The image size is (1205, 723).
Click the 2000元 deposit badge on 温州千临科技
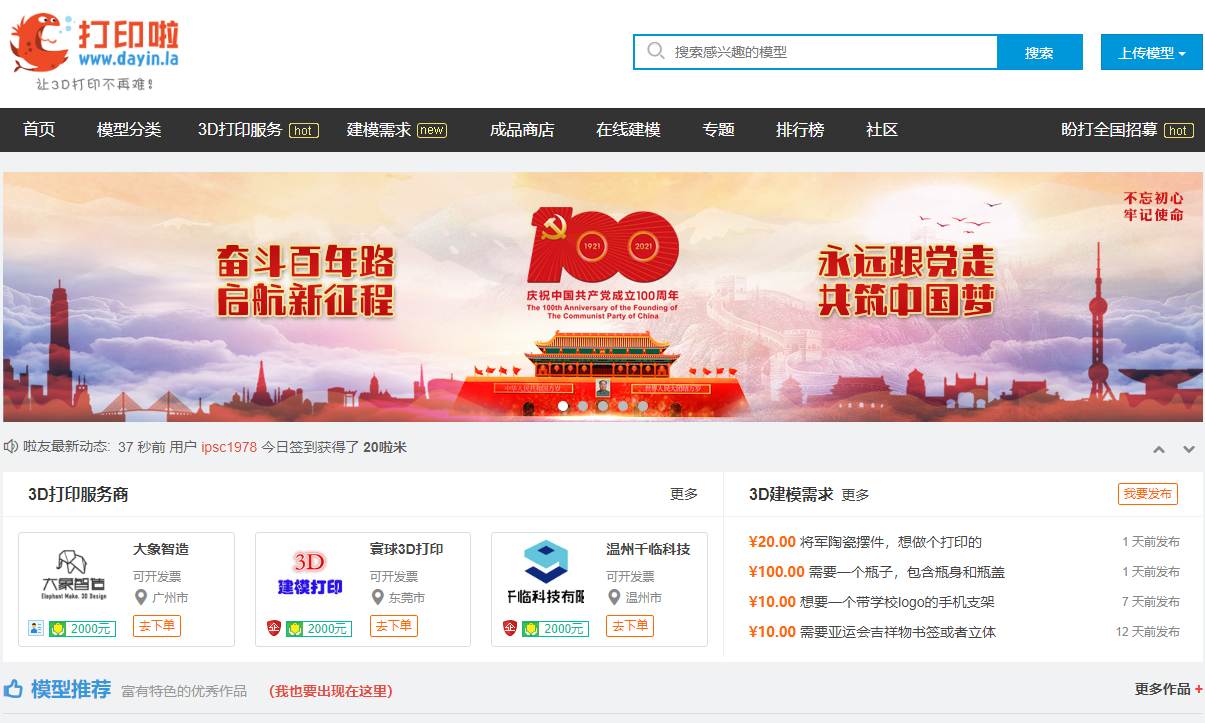(555, 629)
